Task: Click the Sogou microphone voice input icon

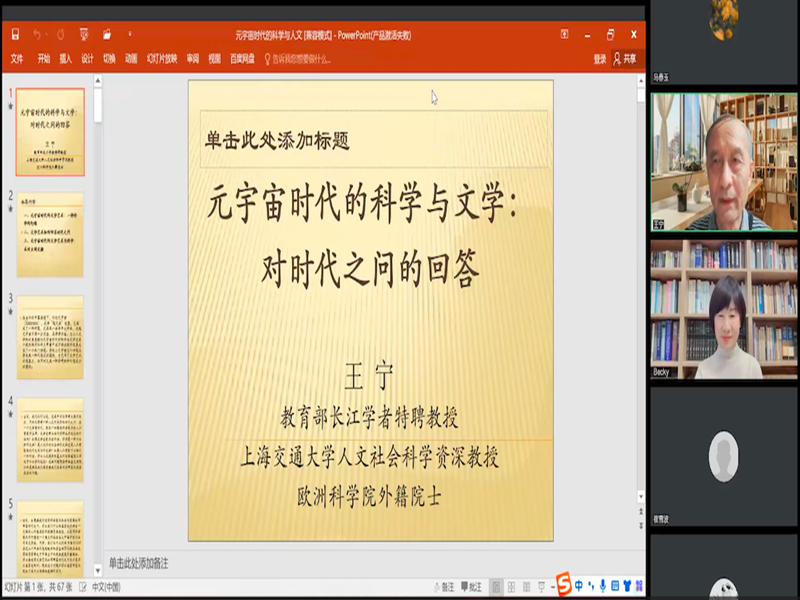Action: pos(603,585)
